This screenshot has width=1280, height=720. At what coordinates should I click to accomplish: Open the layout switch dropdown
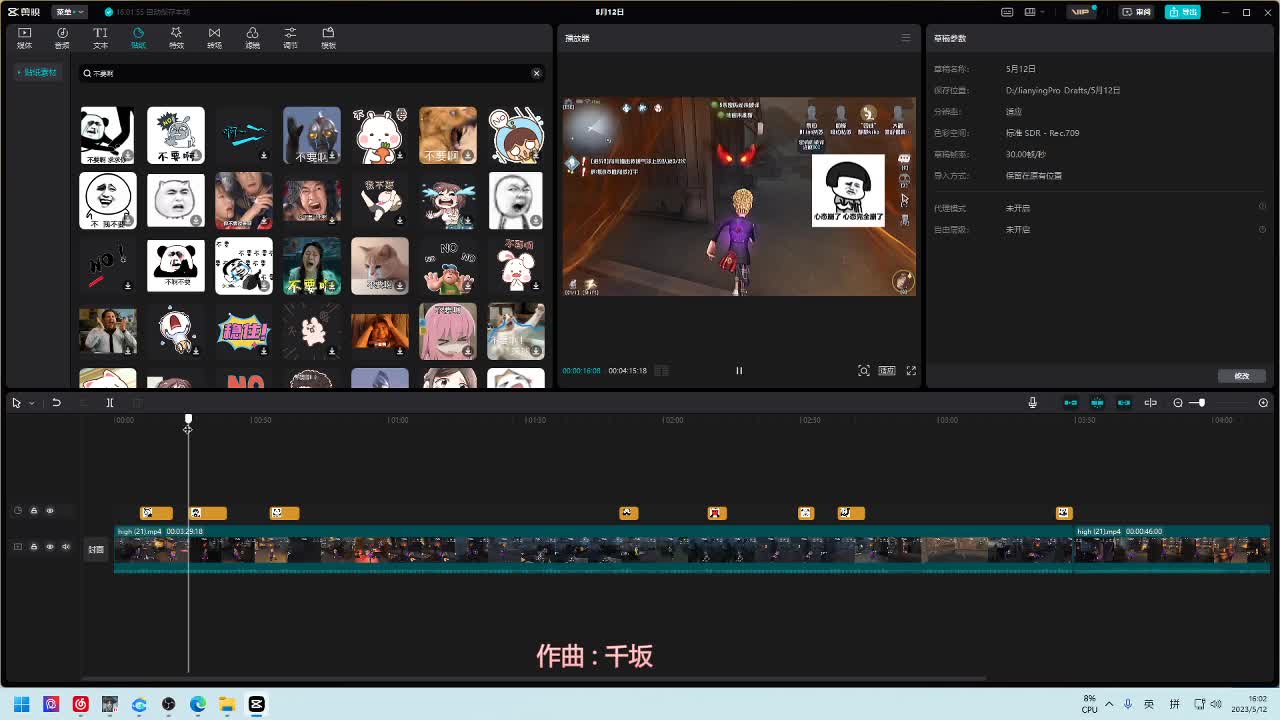1035,12
